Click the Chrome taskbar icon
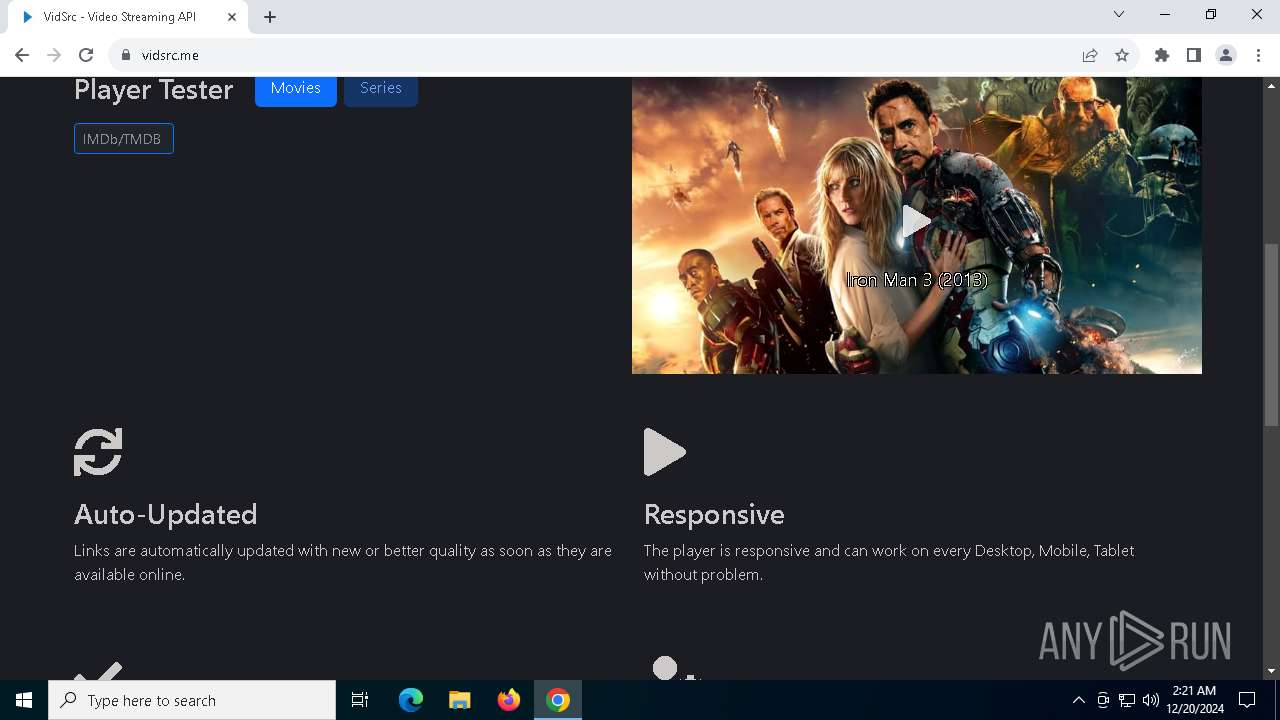The height and width of the screenshot is (720, 1280). pyautogui.click(x=558, y=700)
